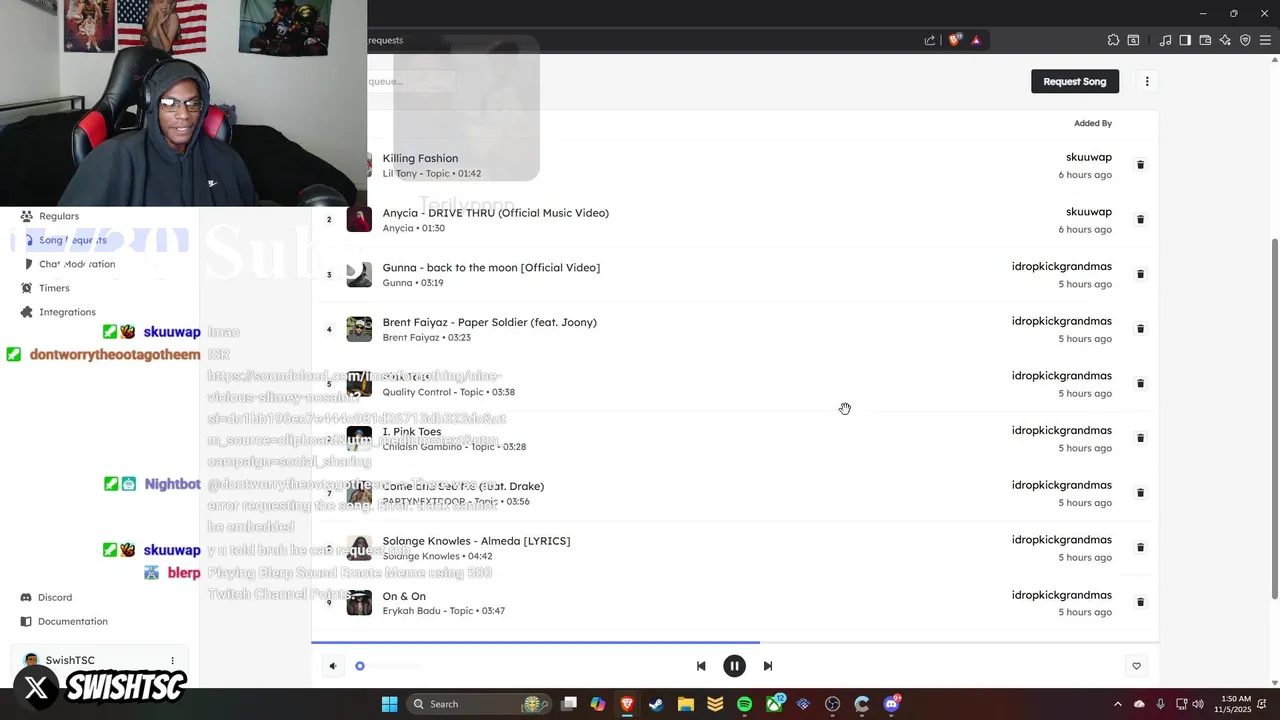Open the Regulars sidebar item

click(59, 216)
